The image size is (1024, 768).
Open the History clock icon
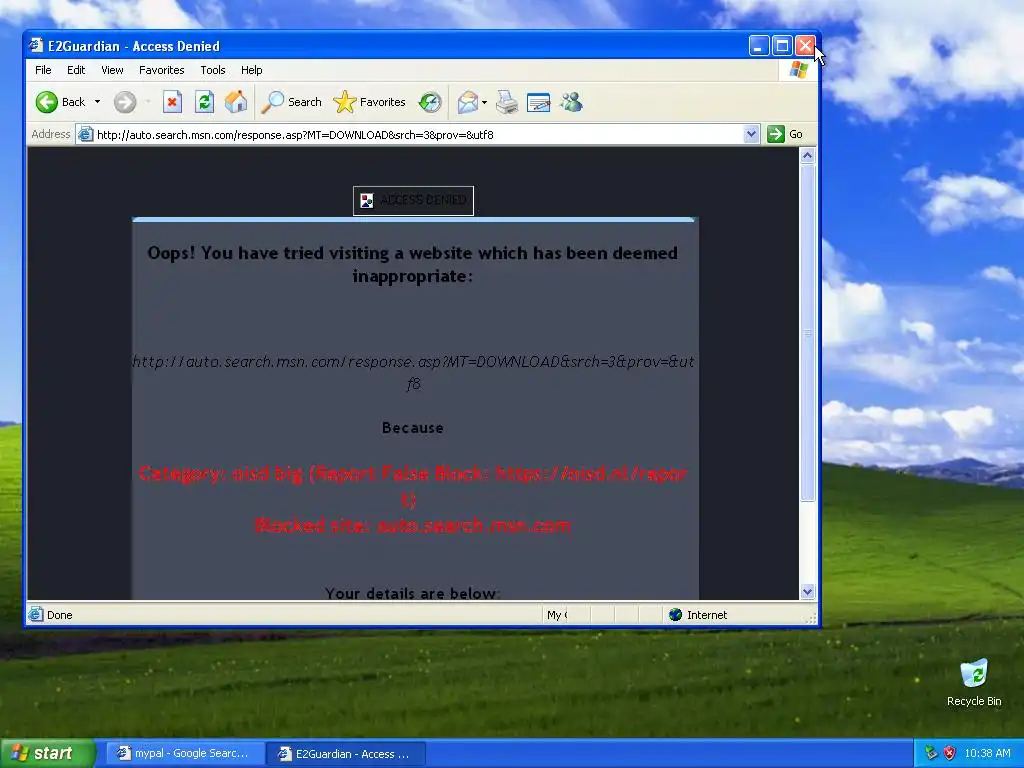click(x=430, y=102)
